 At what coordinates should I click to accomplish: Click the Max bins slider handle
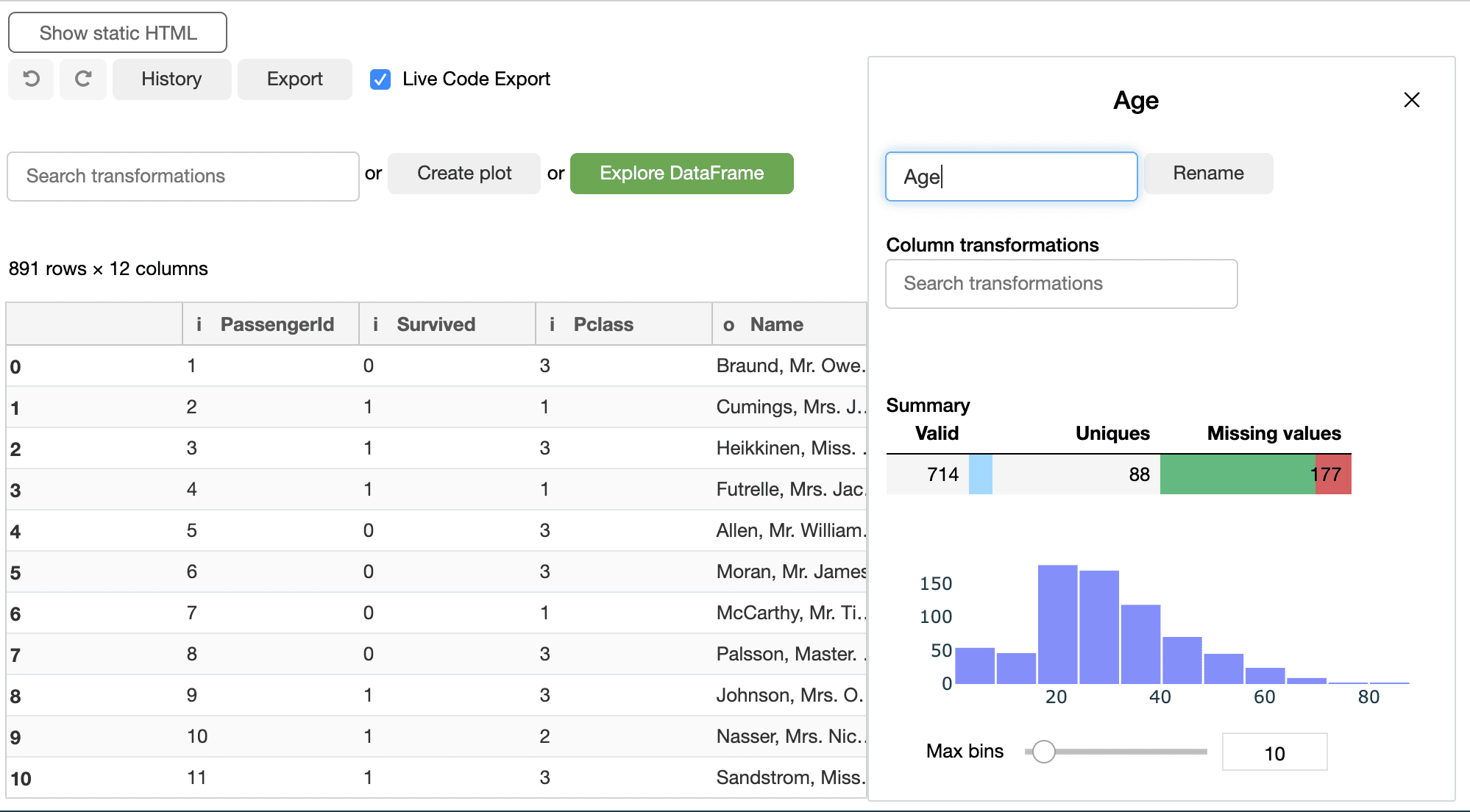(x=1043, y=751)
